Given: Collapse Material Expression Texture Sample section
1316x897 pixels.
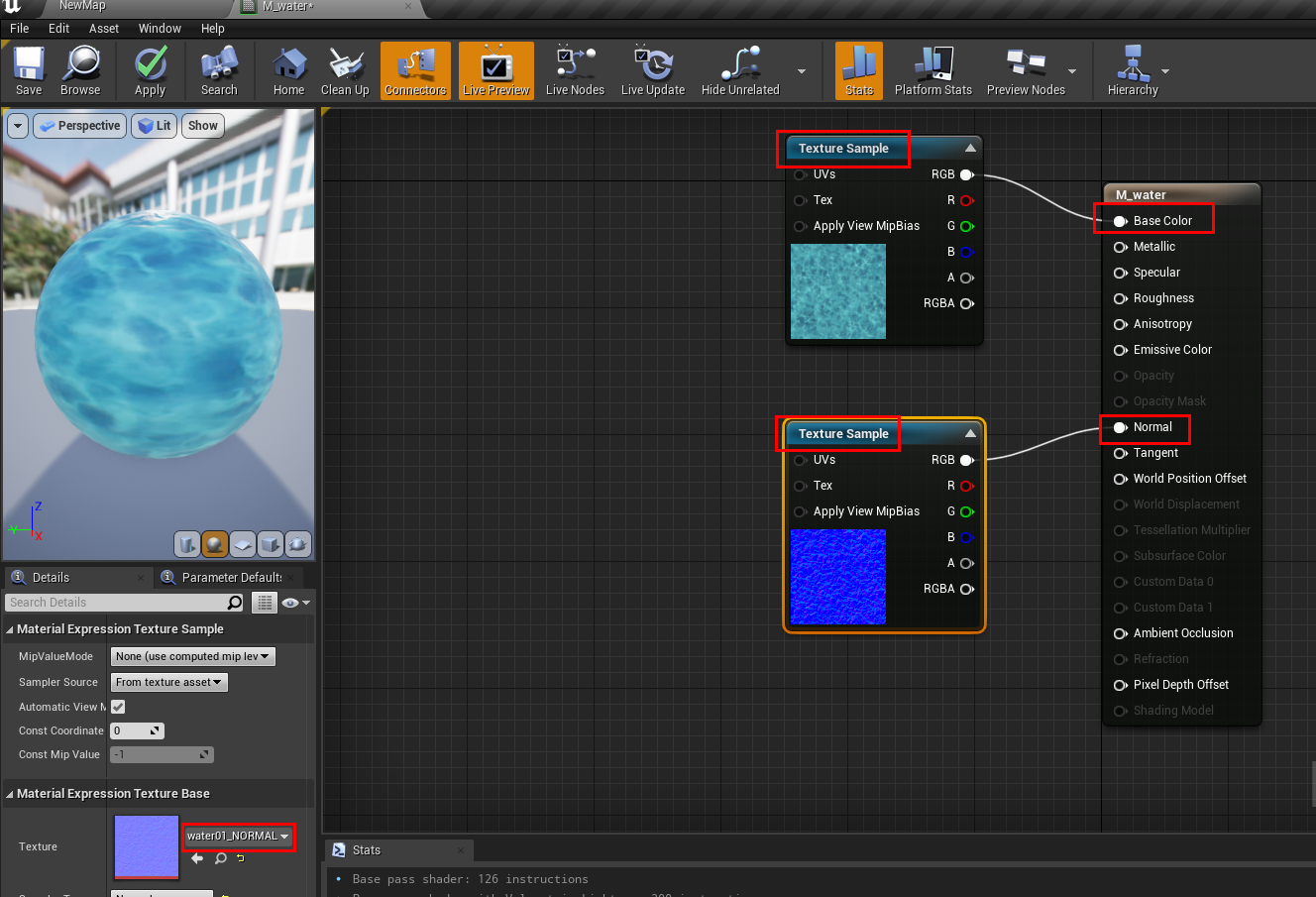Looking at the screenshot, I should pyautogui.click(x=10, y=629).
